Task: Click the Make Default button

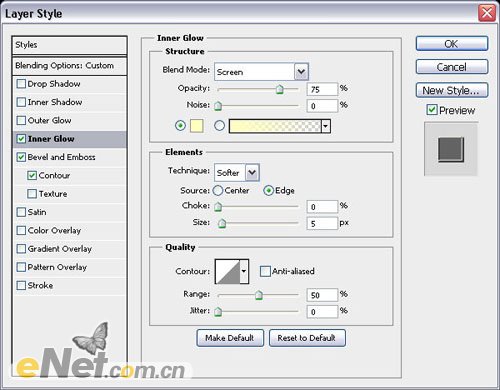Action: (230, 338)
